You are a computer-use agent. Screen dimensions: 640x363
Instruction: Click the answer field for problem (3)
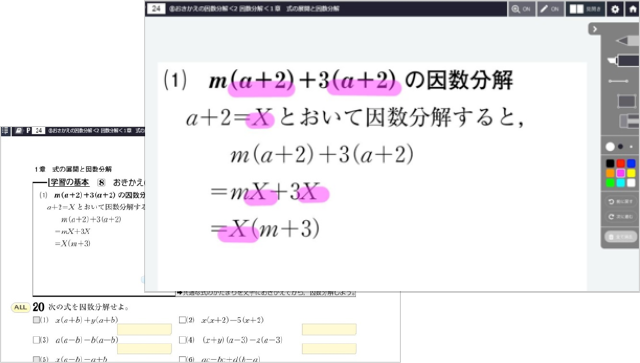(144, 349)
